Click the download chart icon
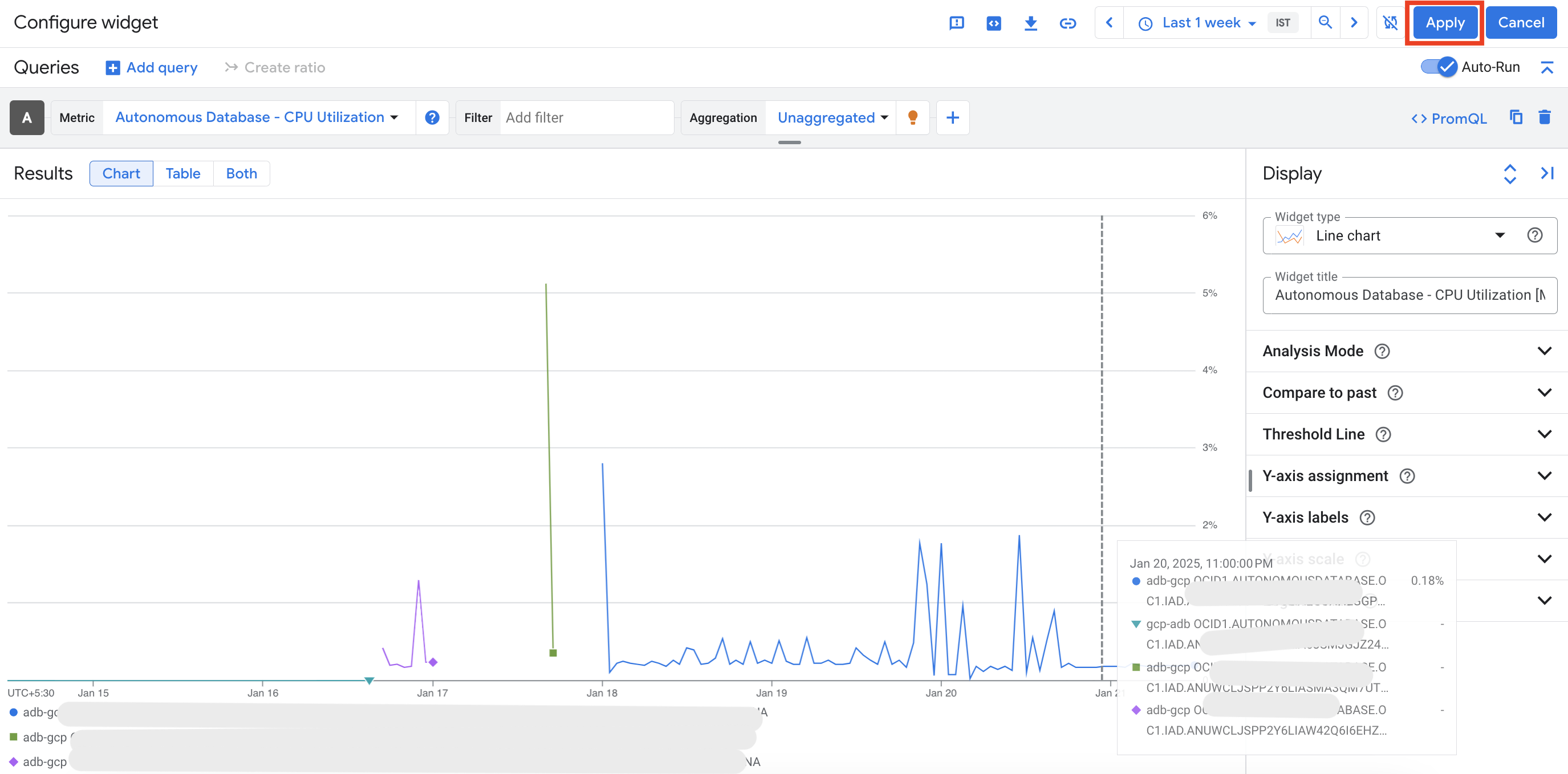1568x774 pixels. [1030, 23]
